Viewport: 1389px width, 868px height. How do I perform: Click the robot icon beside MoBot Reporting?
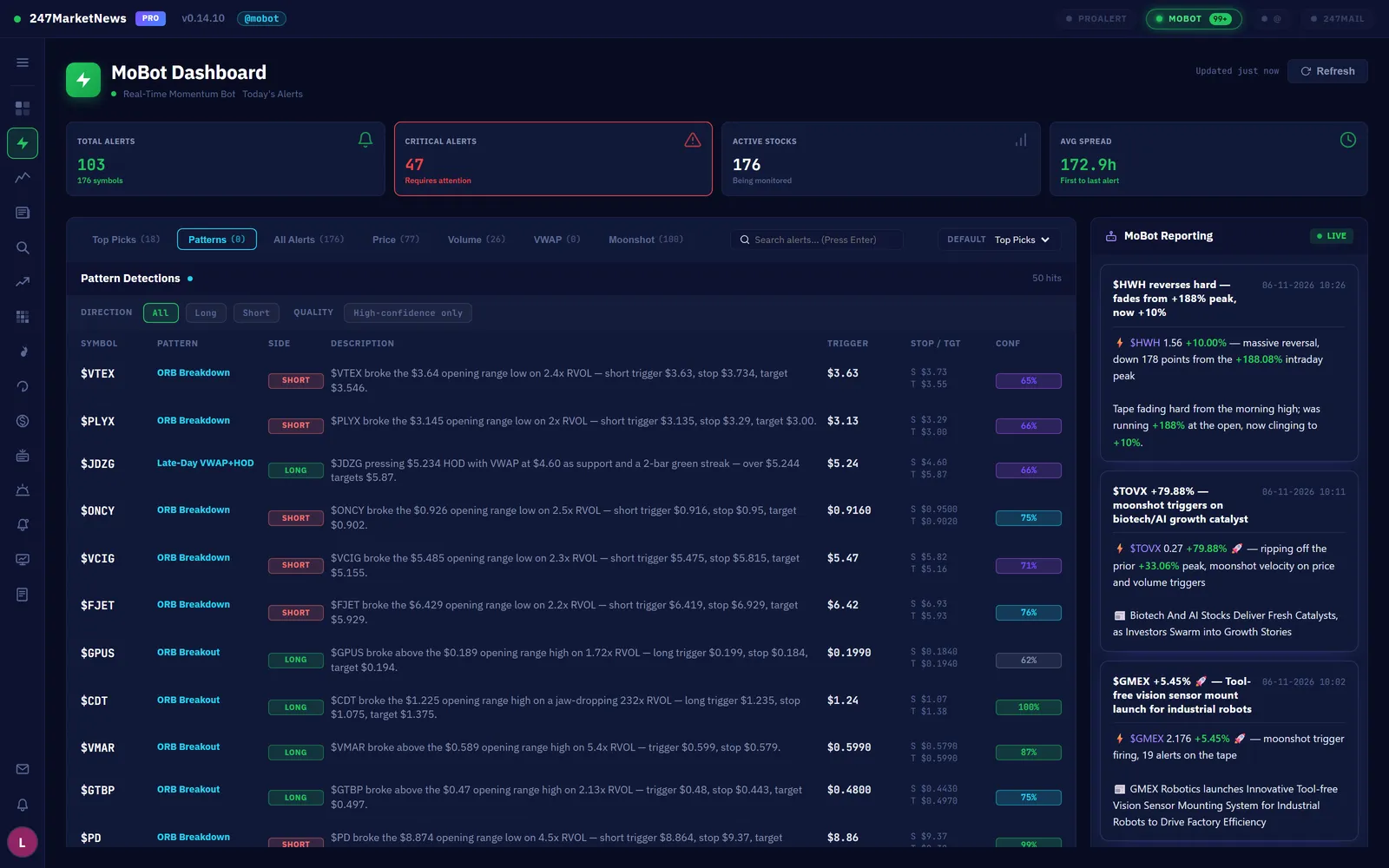[x=1111, y=236]
